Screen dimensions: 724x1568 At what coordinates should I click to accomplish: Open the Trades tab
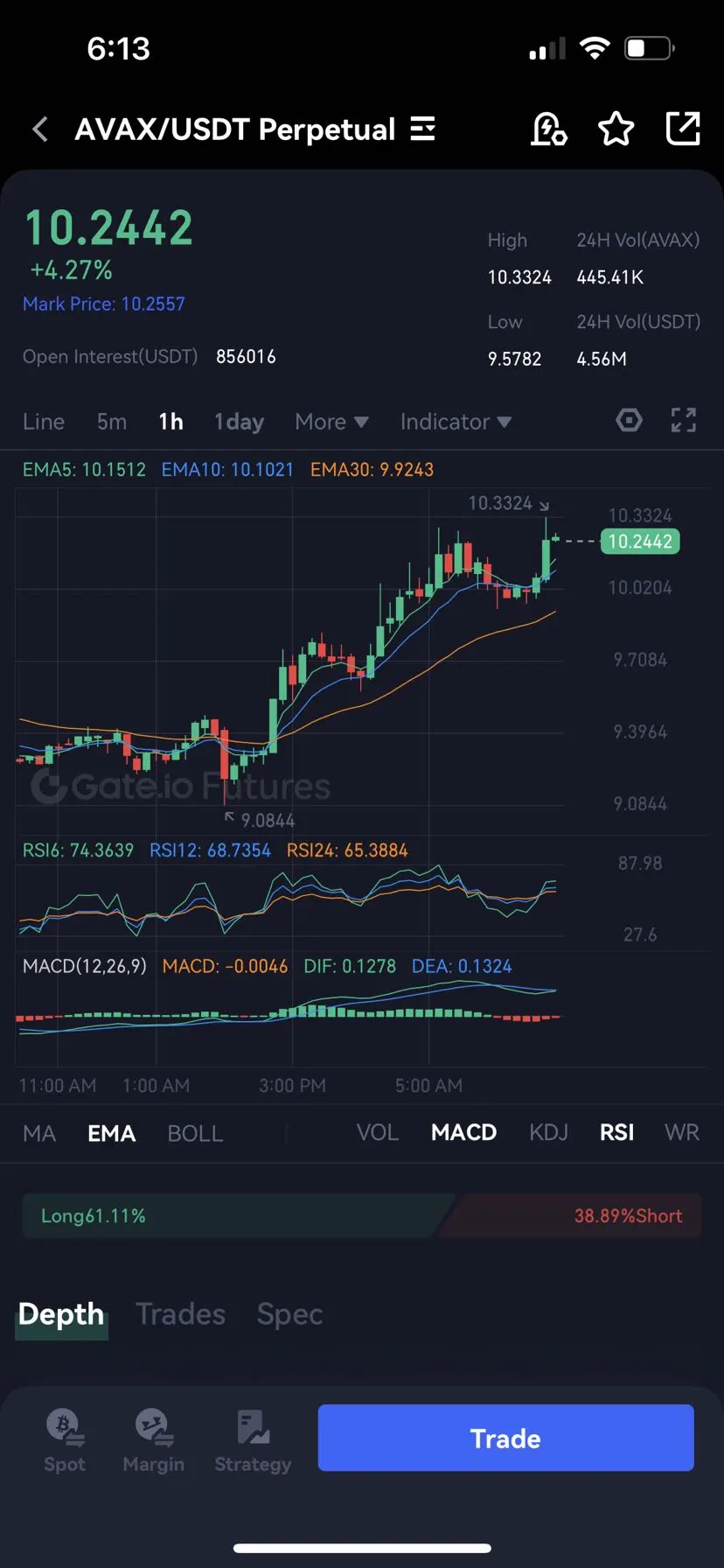pos(180,1314)
